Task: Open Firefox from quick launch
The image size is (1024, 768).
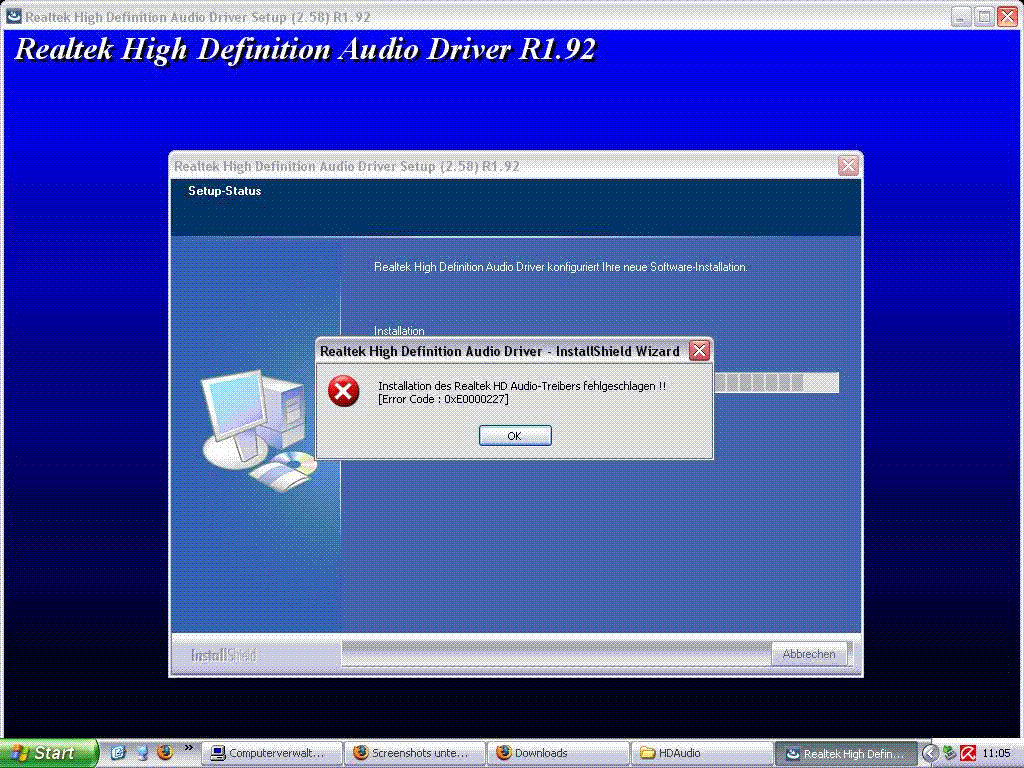Action: 165,752
